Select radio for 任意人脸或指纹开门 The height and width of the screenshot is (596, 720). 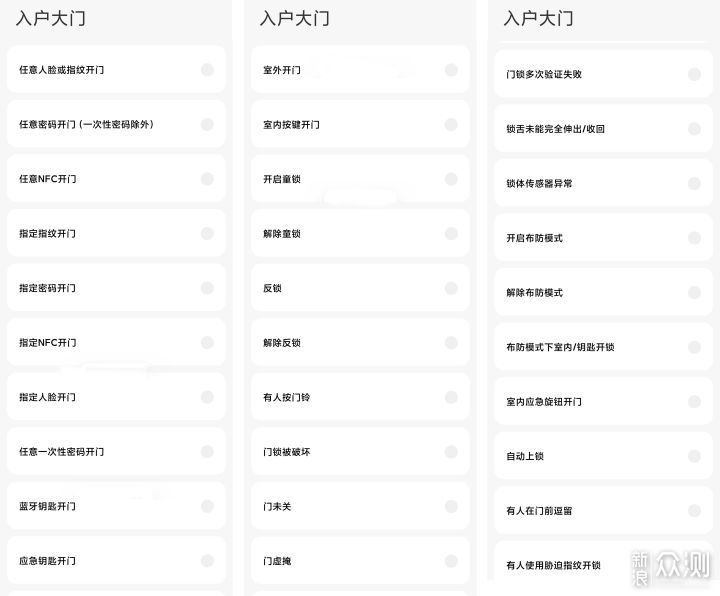coord(207,70)
